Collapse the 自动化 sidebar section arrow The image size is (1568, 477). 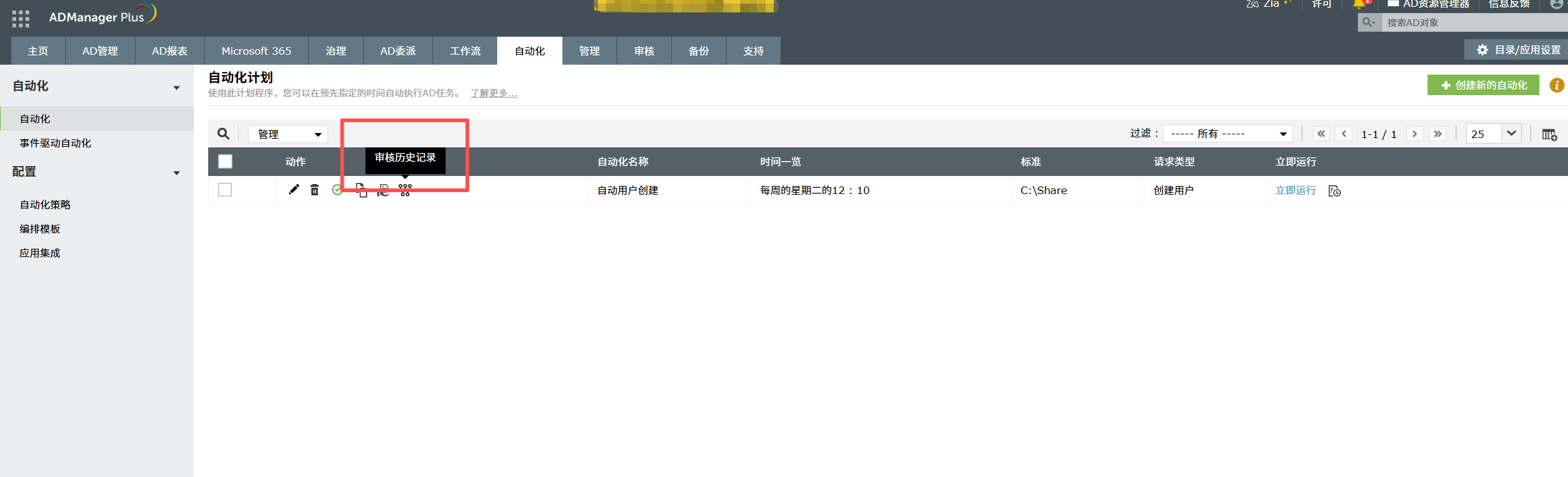click(177, 88)
